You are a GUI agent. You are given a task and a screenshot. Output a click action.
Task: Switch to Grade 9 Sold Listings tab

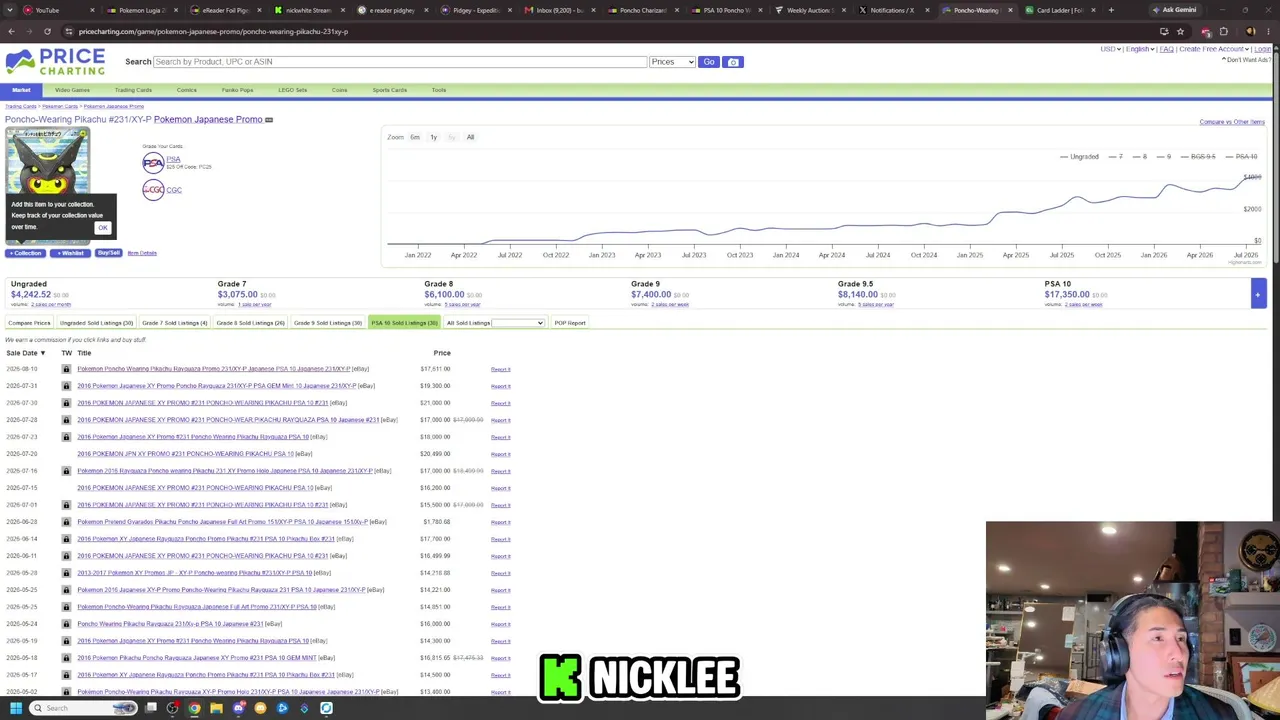point(328,323)
